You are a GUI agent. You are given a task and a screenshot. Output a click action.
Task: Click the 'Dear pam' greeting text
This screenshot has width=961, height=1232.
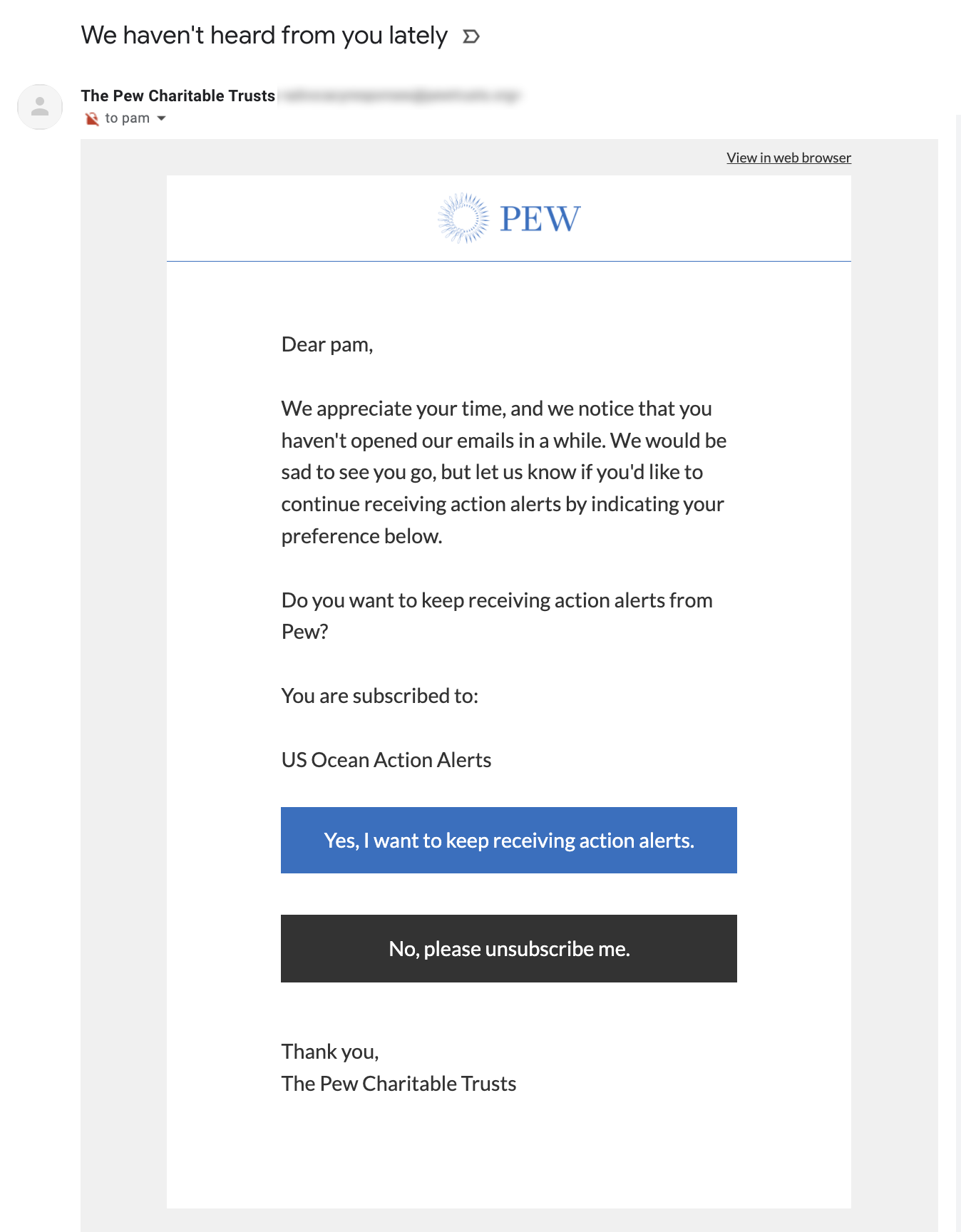(325, 344)
